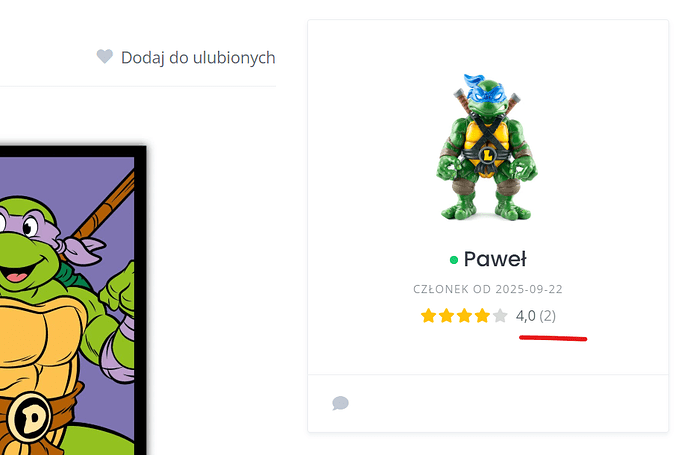Open the Leonardo figure avatar image

point(487,147)
